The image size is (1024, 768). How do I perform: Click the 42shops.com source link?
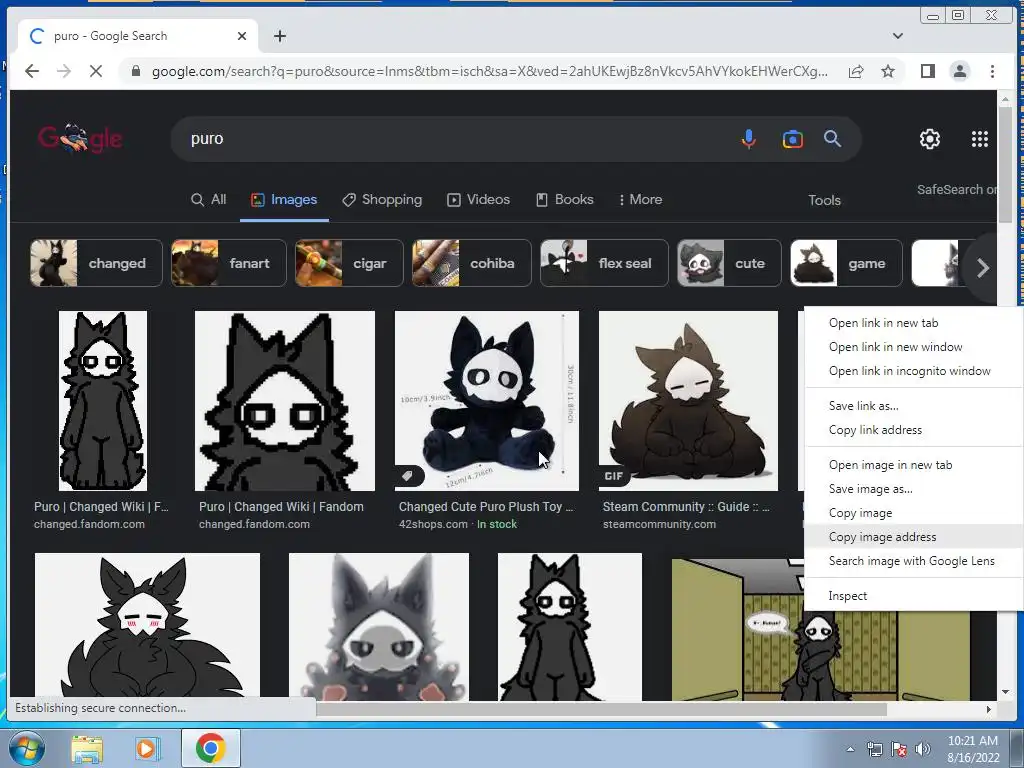click(x=433, y=524)
